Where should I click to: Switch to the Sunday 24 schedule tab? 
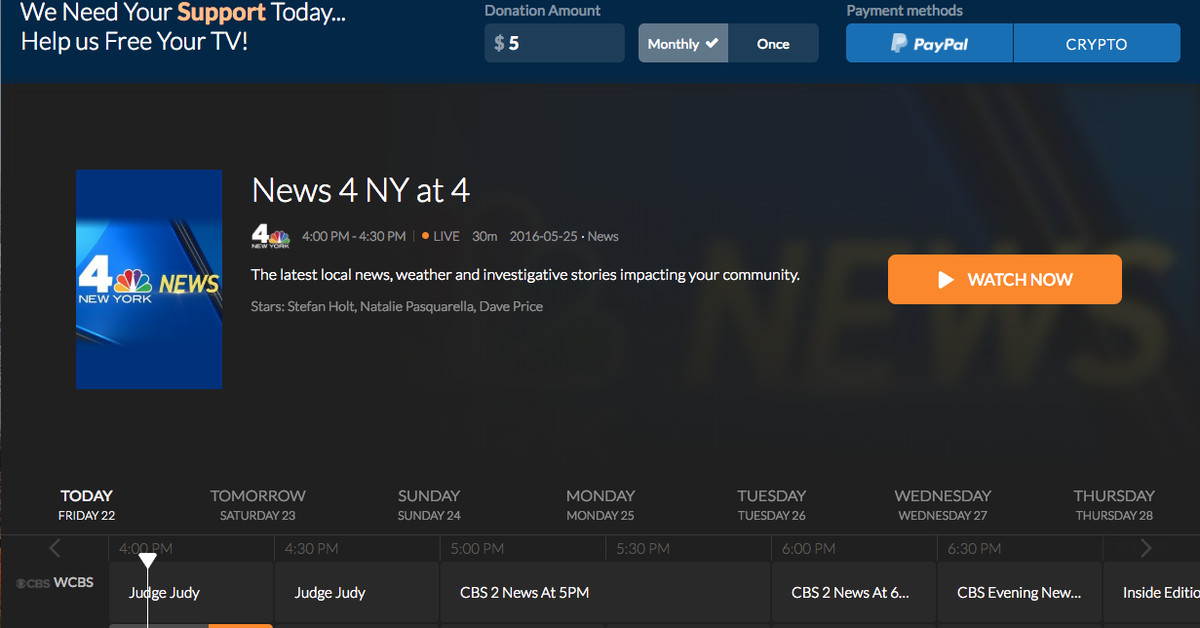coord(429,504)
